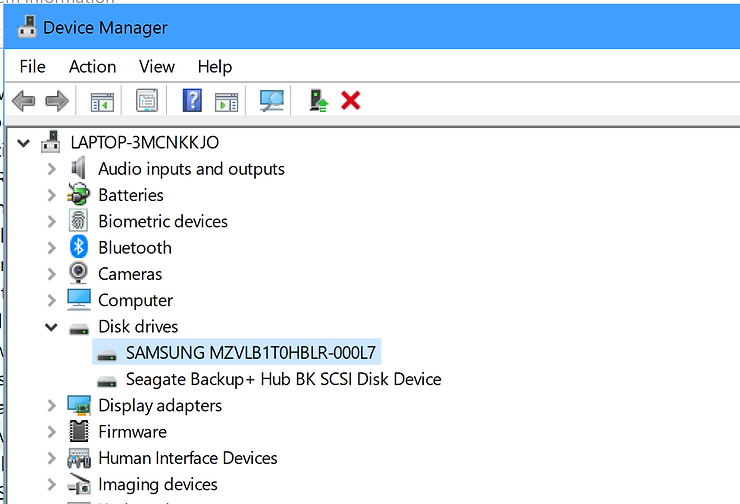Click the computer icon beside LAPTOP-3MCNKKJO
740x504 pixels.
click(50, 142)
